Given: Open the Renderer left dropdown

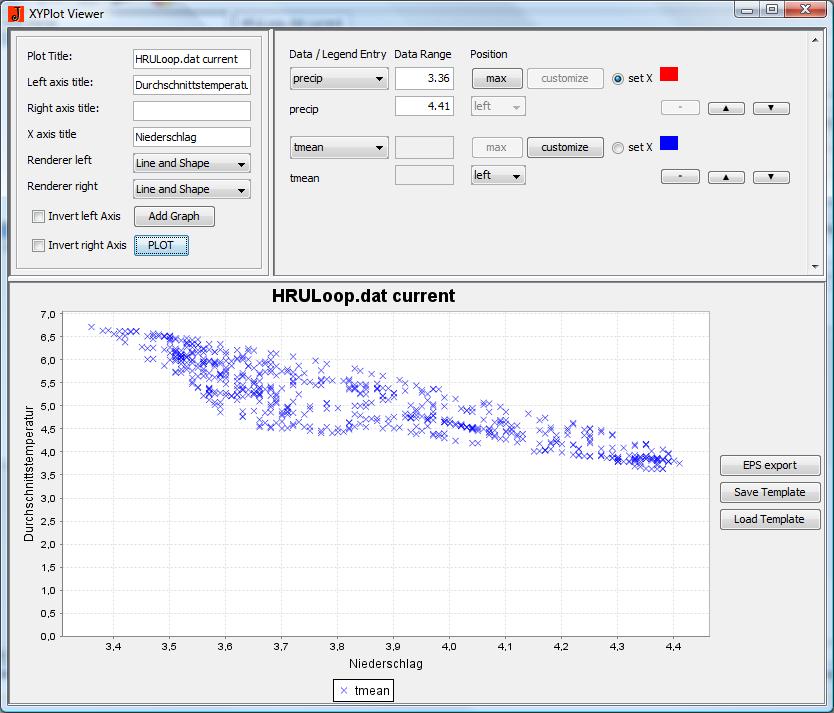Looking at the screenshot, I should click(x=191, y=163).
